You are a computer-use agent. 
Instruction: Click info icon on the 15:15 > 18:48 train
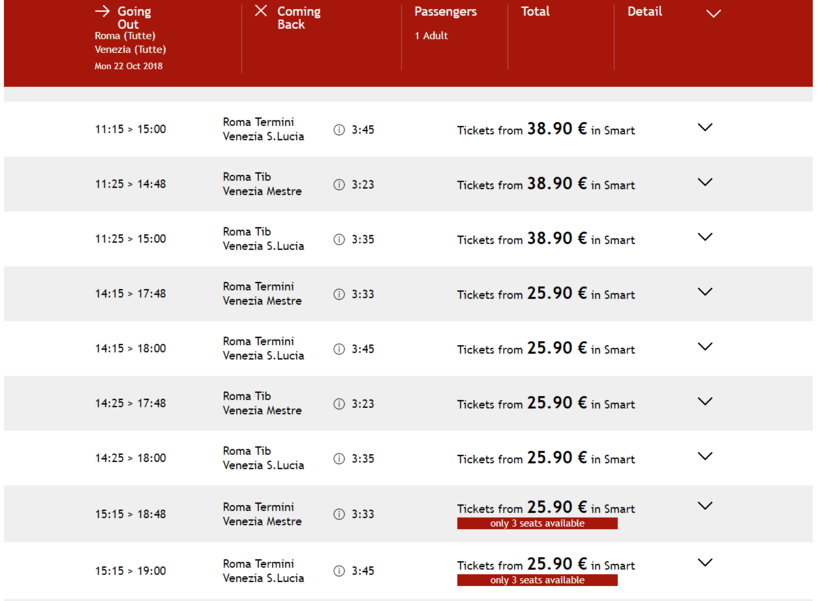coord(339,514)
